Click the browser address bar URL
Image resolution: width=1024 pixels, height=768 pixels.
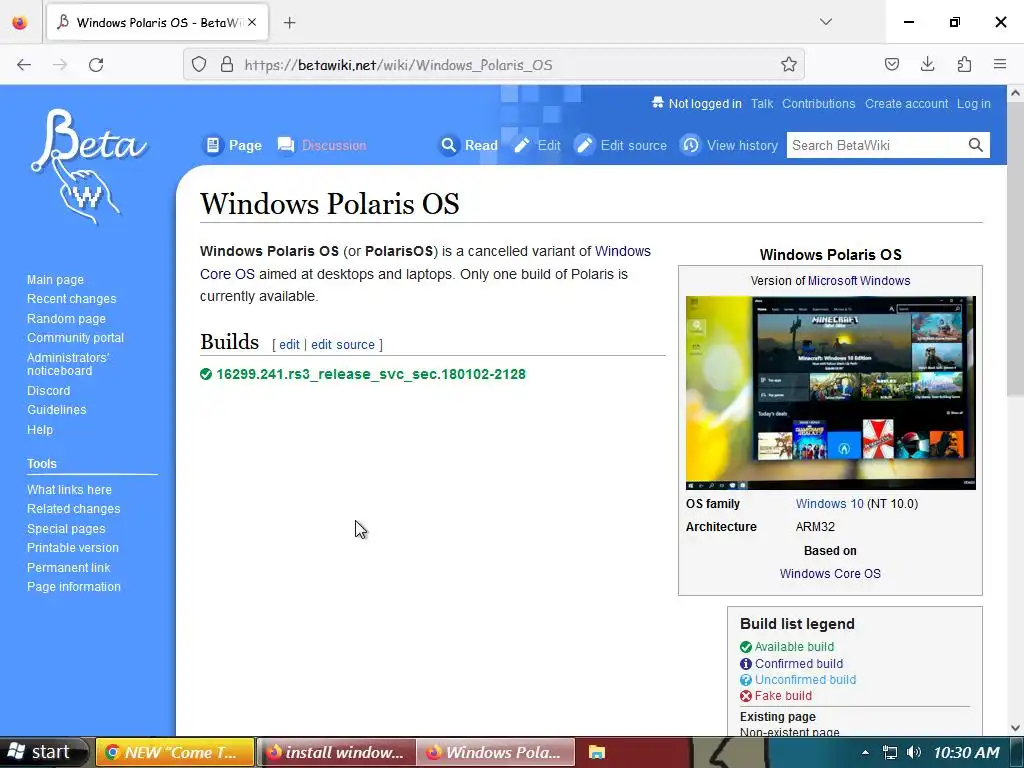point(398,65)
